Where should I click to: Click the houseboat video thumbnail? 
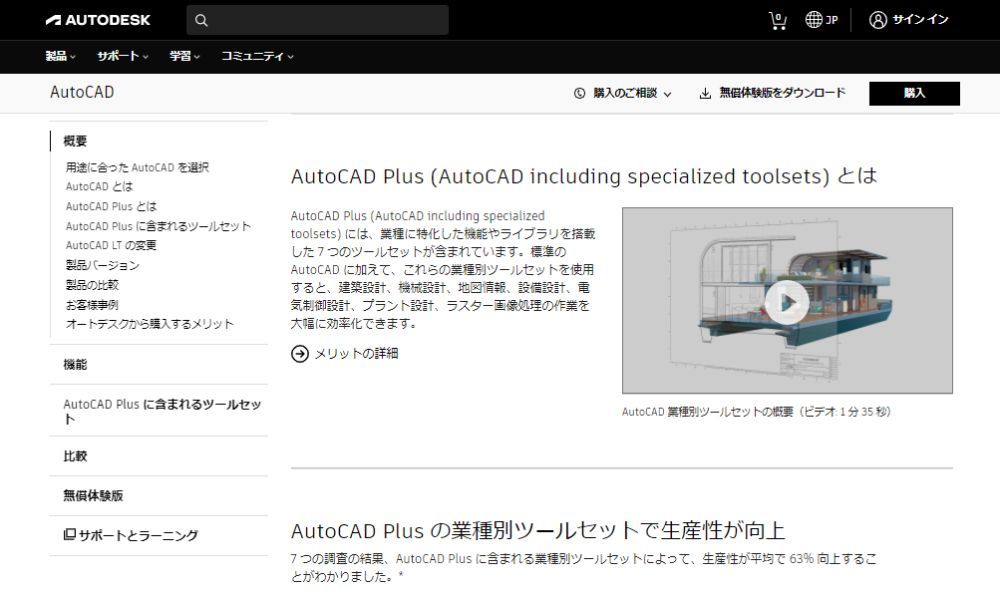(787, 300)
